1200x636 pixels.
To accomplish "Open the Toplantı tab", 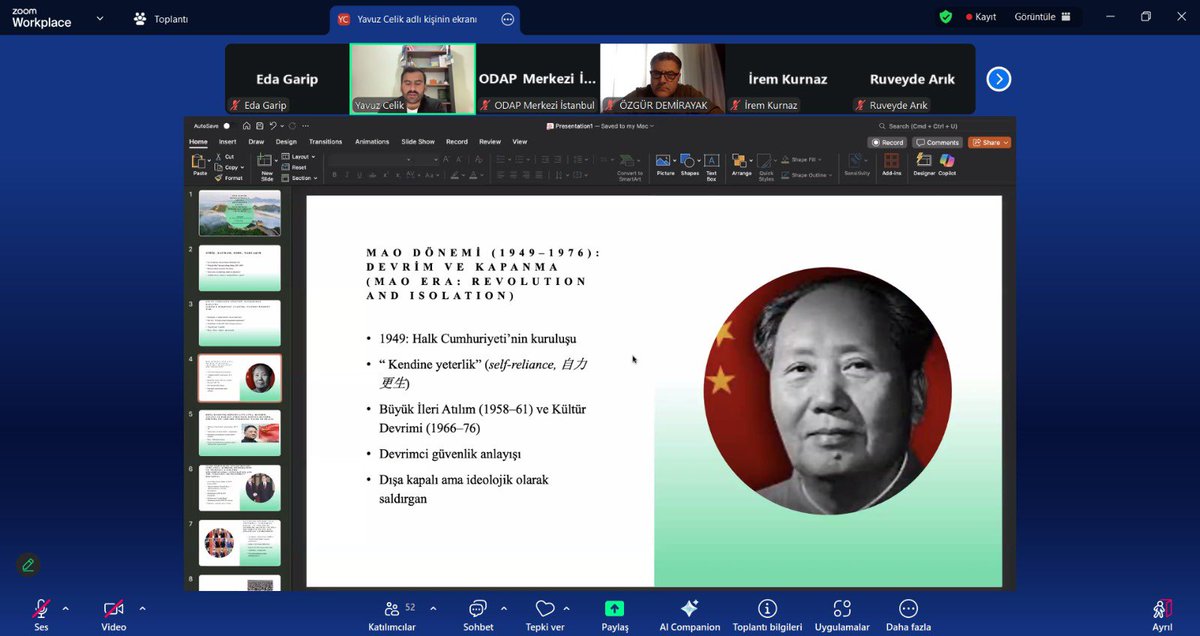I will coord(160,19).
